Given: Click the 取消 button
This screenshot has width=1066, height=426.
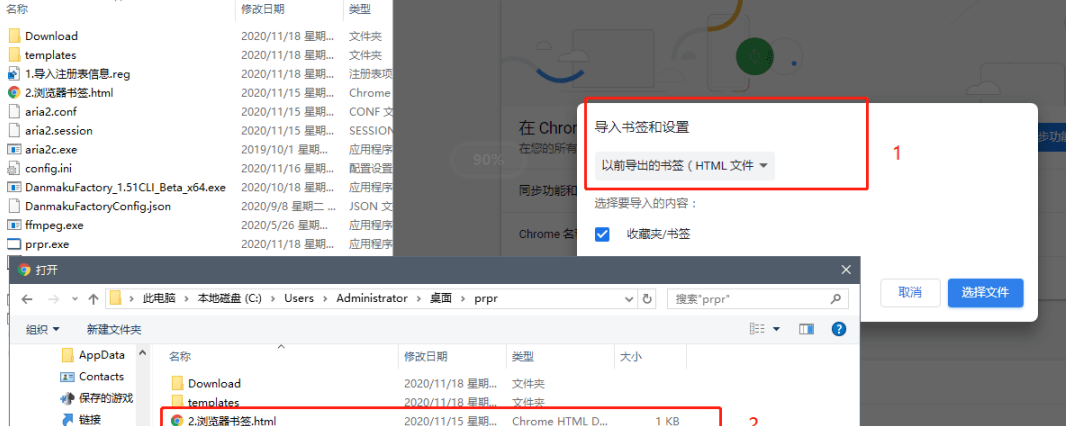Looking at the screenshot, I should tap(909, 292).
